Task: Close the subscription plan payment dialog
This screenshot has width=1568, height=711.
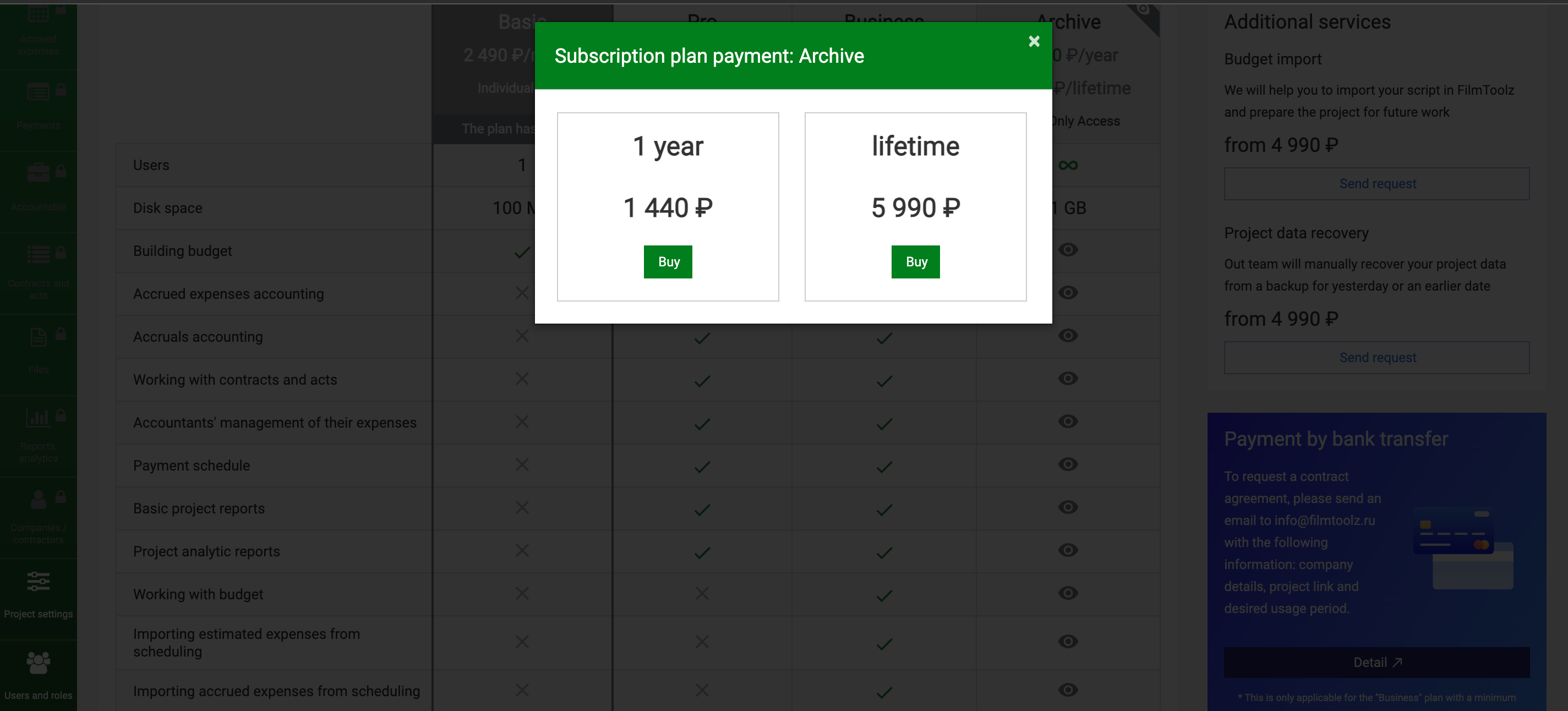Action: pyautogui.click(x=1034, y=41)
